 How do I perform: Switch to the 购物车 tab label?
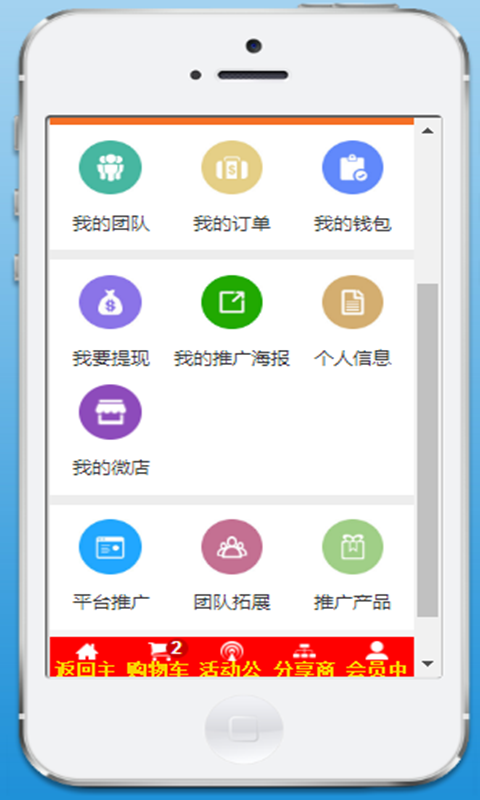(x=158, y=669)
